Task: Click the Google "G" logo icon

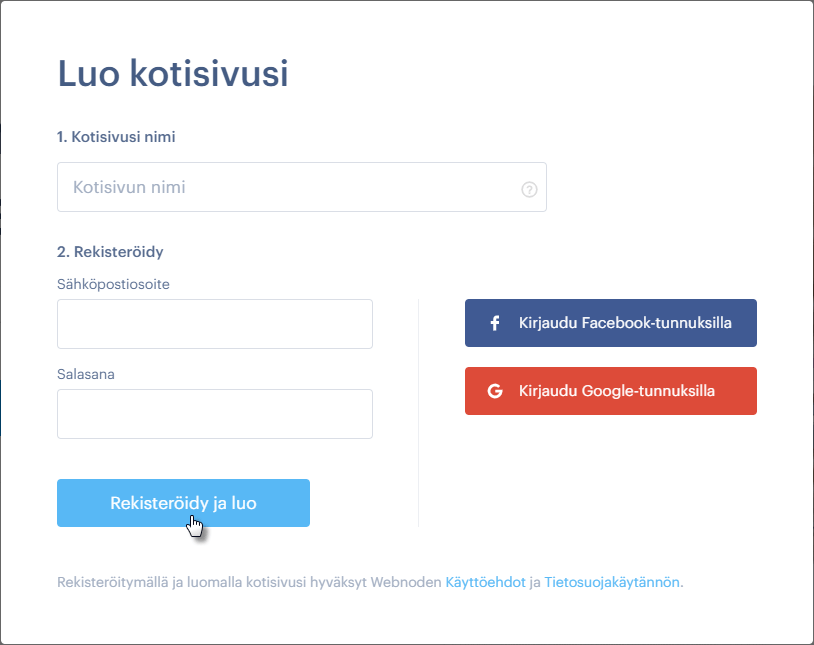Action: tap(494, 391)
